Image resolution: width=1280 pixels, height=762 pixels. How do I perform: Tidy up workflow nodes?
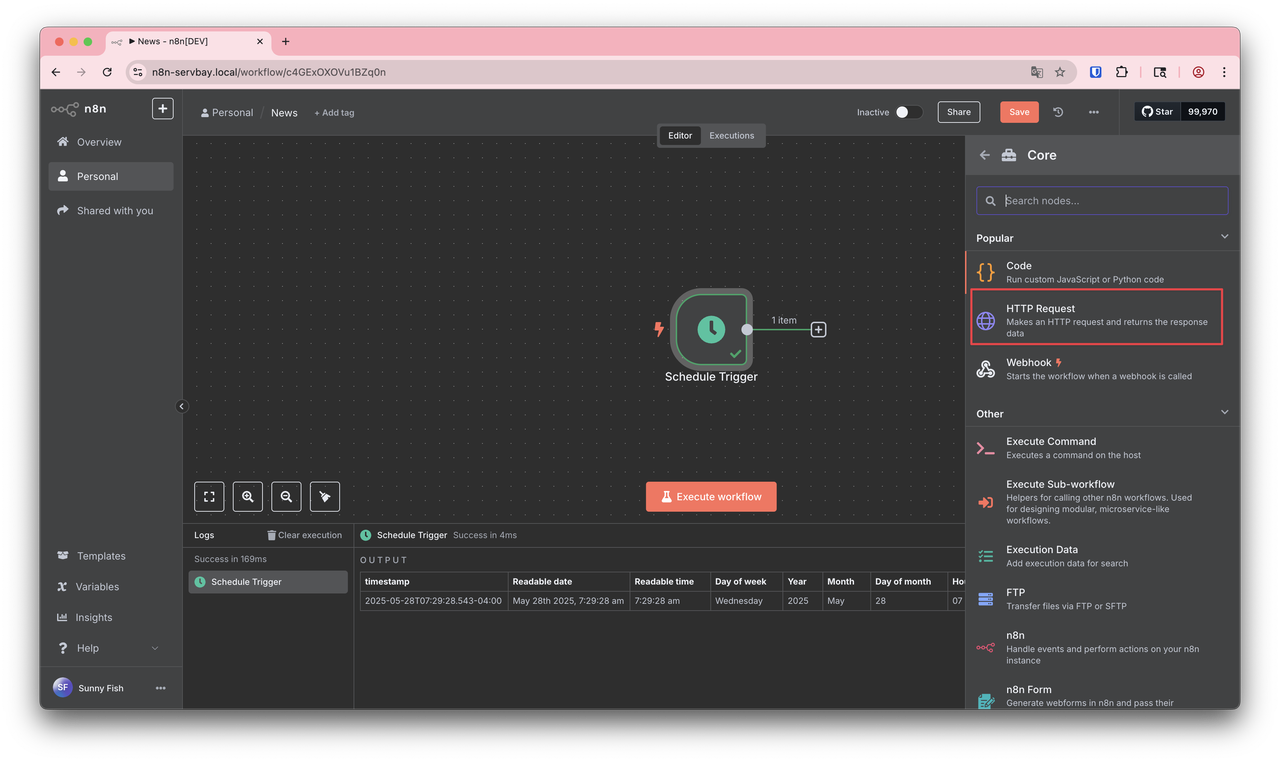(x=325, y=496)
